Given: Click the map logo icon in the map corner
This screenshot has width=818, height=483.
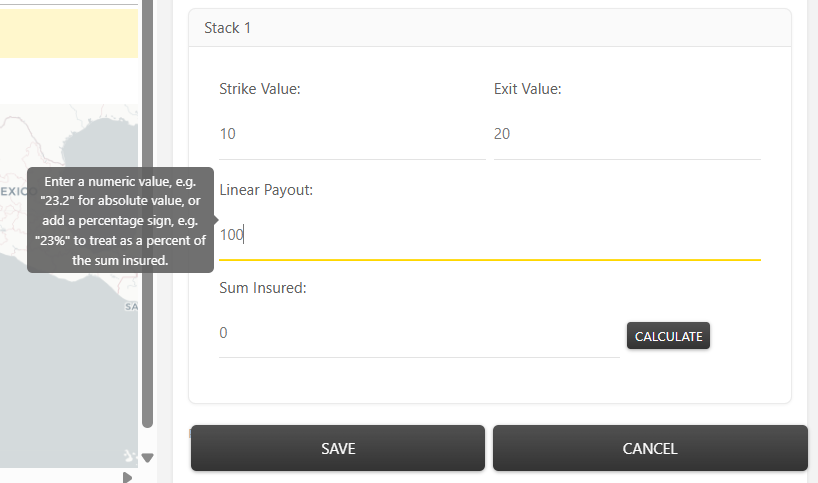Looking at the screenshot, I should pyautogui.click(x=128, y=456).
